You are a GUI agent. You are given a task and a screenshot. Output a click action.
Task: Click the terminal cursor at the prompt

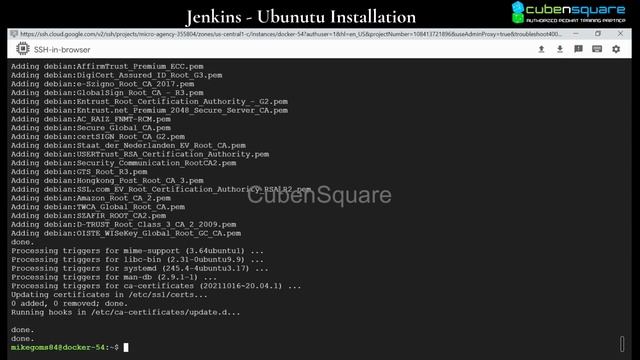(x=126, y=347)
